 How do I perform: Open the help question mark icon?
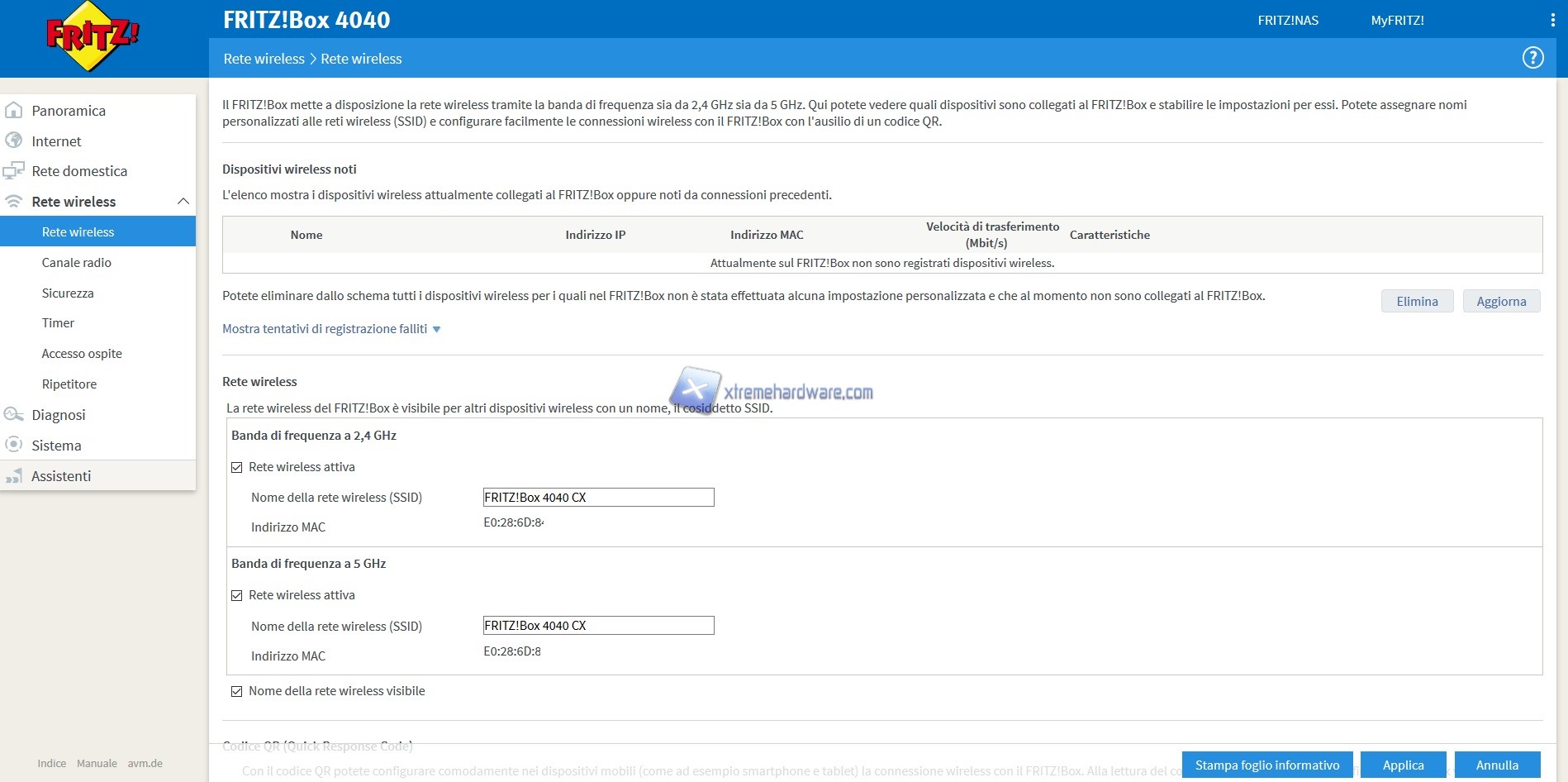(x=1532, y=58)
